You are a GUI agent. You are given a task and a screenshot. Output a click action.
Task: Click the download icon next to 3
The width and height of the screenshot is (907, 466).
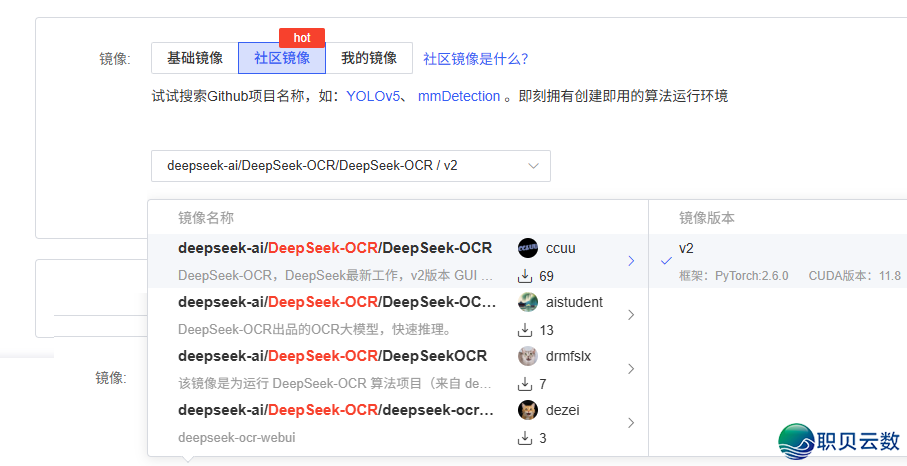click(x=525, y=438)
